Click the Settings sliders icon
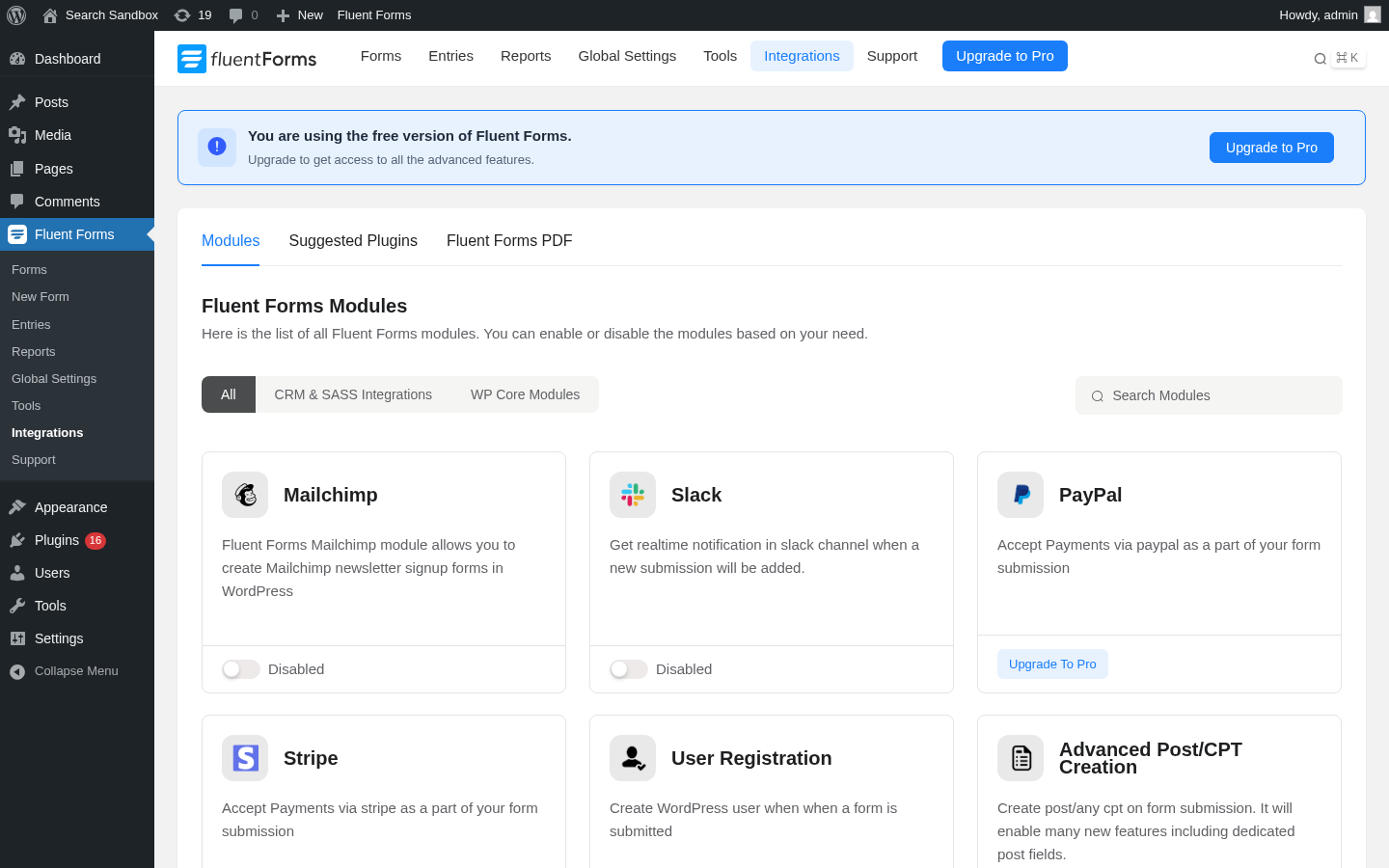This screenshot has height=868, width=1389. [x=17, y=638]
